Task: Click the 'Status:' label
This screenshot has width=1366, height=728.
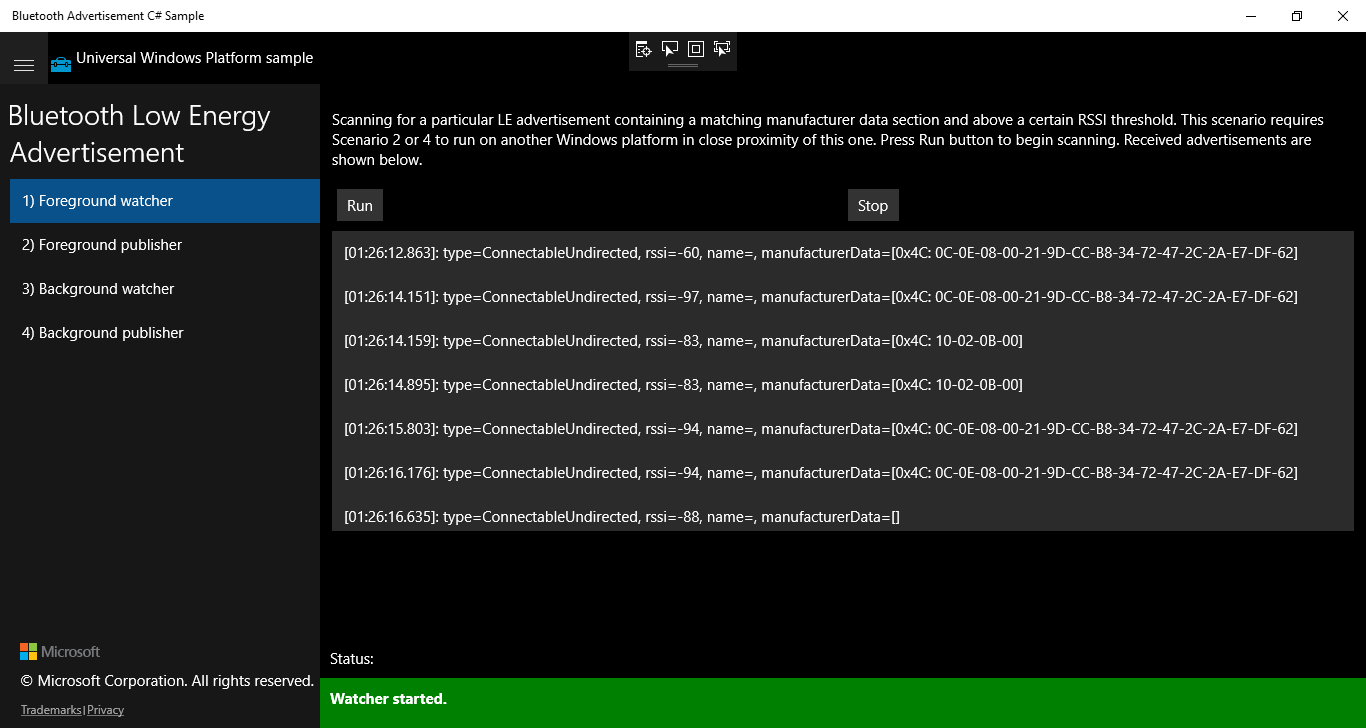Action: (x=352, y=659)
